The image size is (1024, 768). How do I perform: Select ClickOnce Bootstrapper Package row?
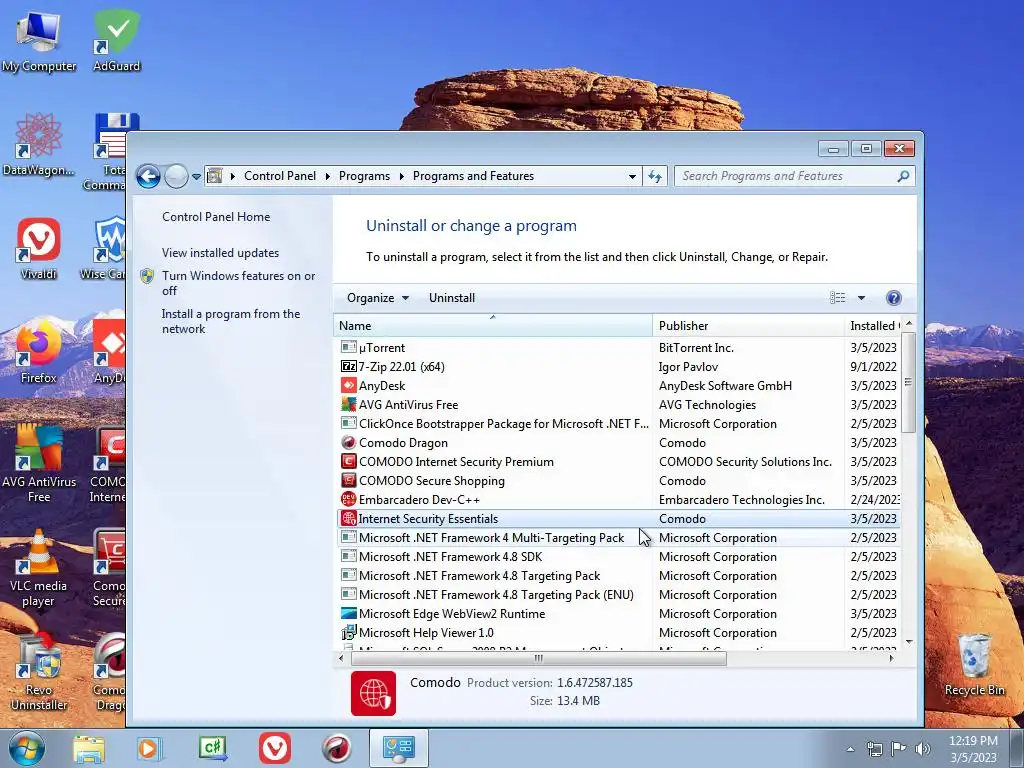coord(618,423)
